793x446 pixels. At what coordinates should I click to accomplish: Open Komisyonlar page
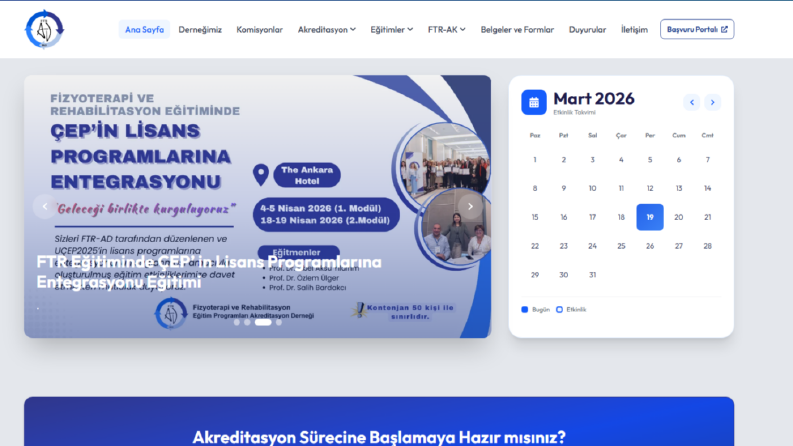(259, 29)
